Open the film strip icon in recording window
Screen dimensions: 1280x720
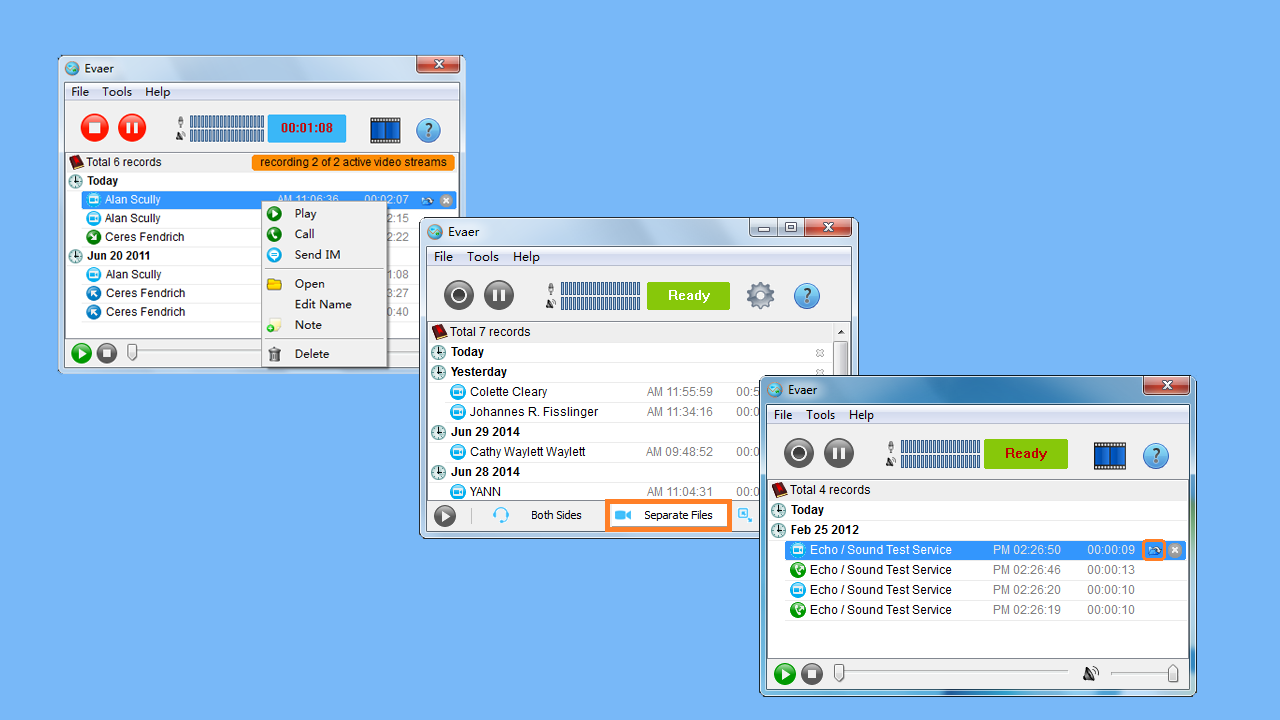(x=385, y=130)
